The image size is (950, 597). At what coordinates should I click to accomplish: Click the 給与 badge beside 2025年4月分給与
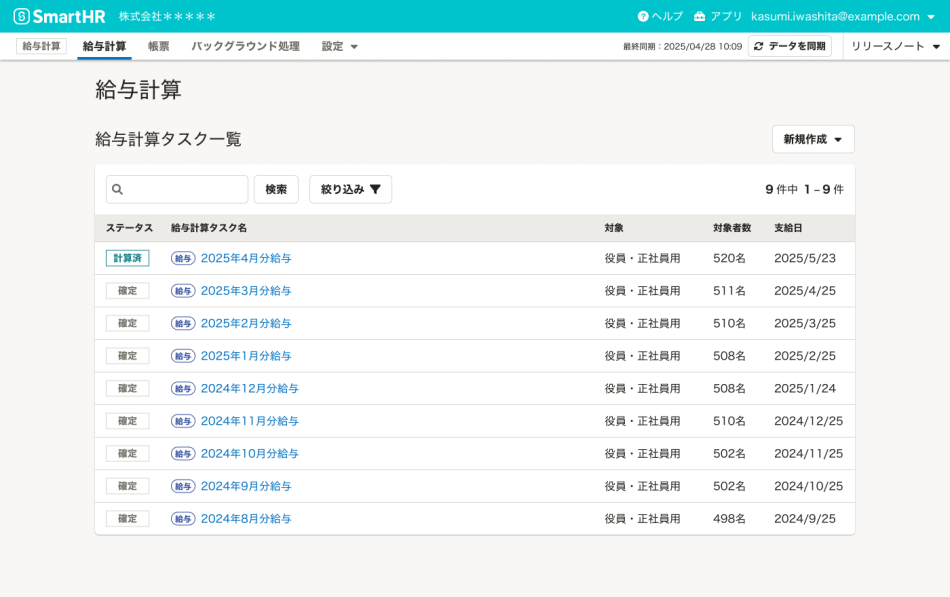pos(183,257)
